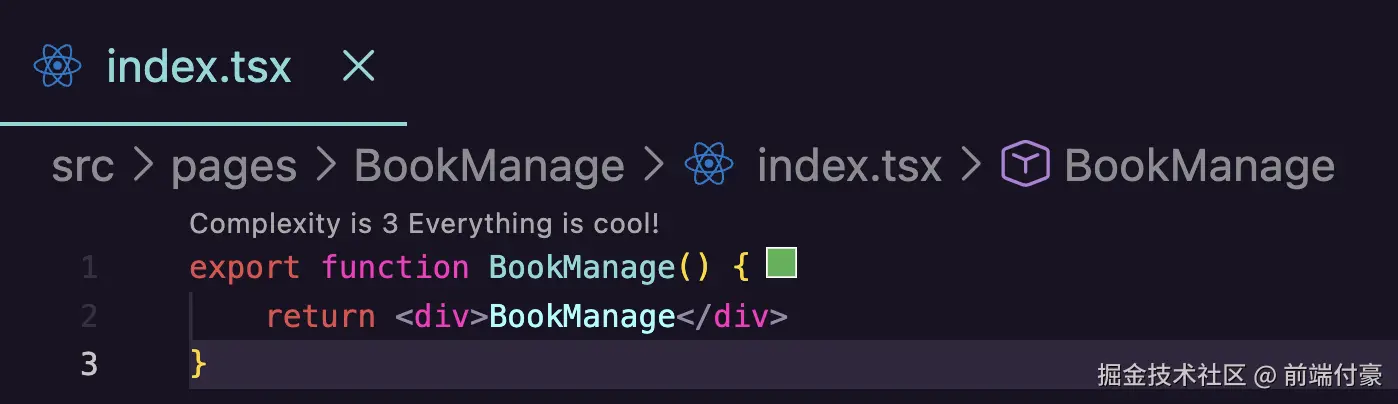1398x404 pixels.
Task: Select the BookManage symbol breadcrumb at the end
Action: click(x=1199, y=166)
